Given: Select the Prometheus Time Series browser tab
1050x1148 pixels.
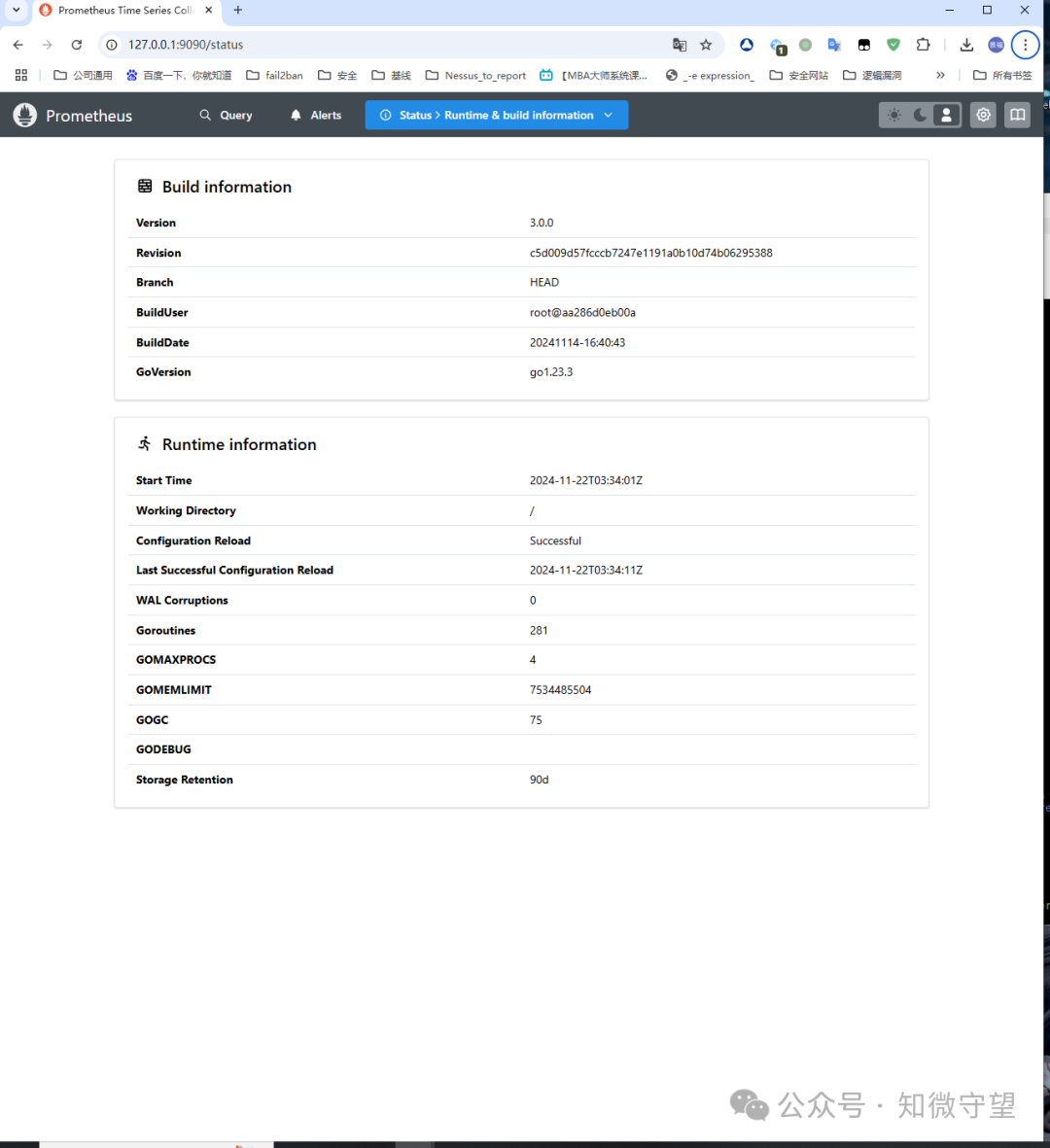Looking at the screenshot, I should point(126,11).
